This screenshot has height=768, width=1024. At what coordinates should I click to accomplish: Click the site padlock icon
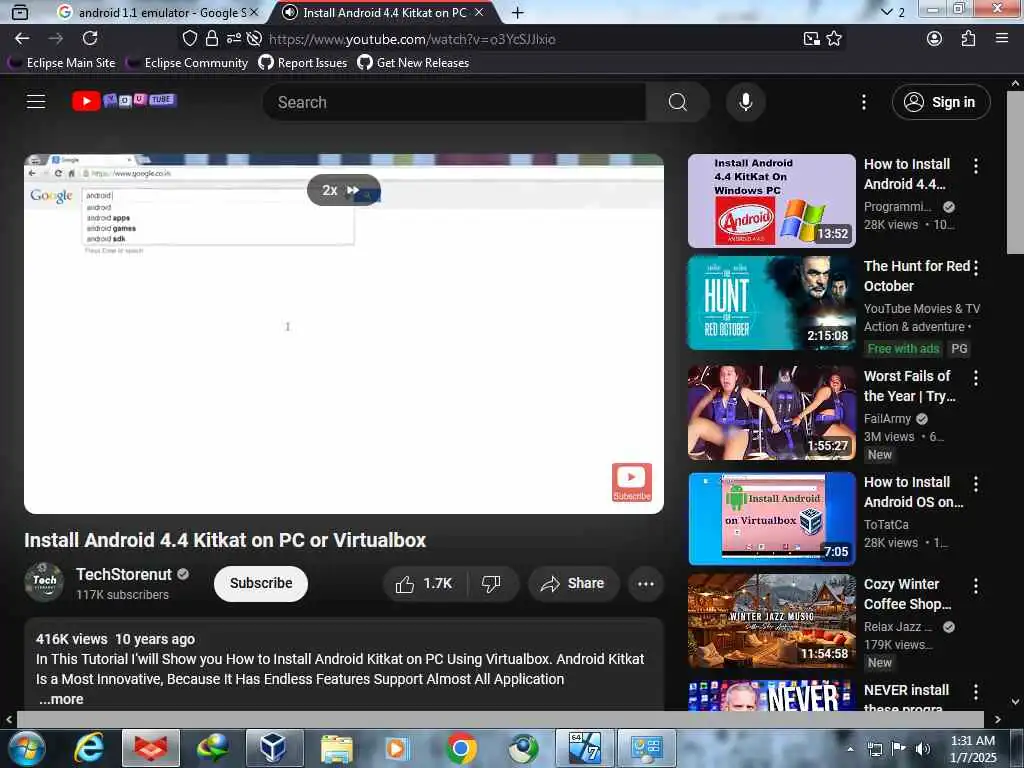[x=212, y=39]
